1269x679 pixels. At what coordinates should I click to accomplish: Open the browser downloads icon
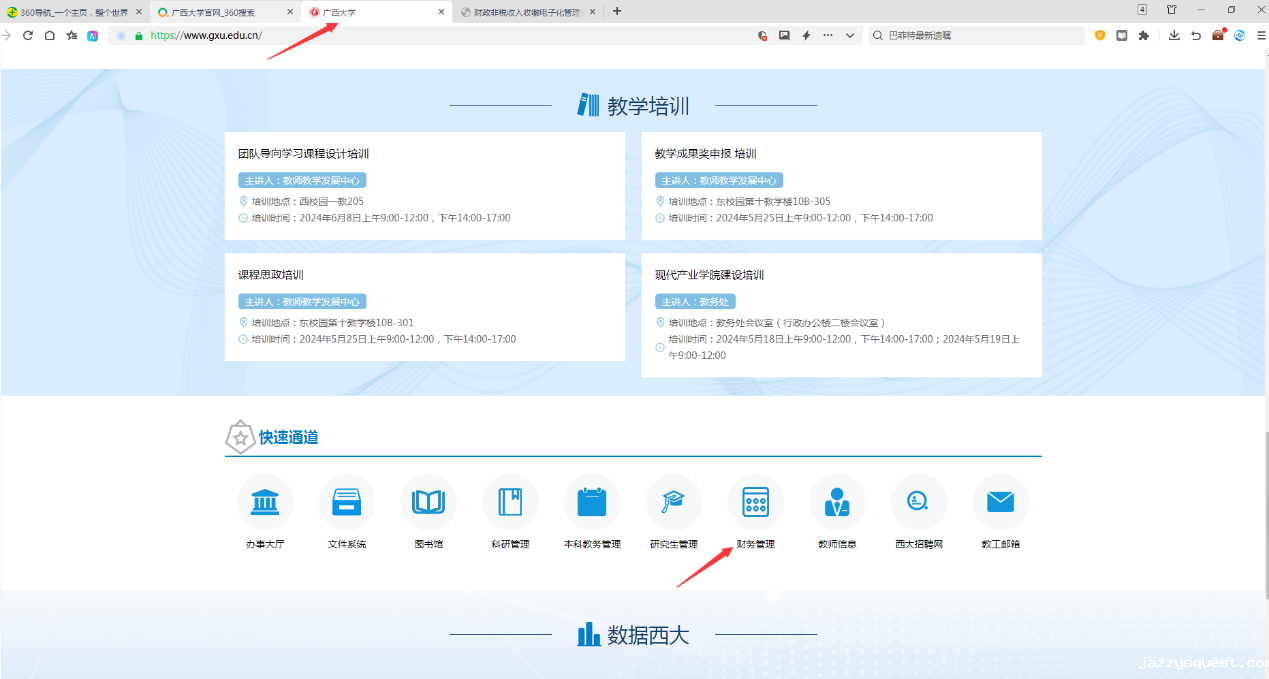(x=1174, y=35)
